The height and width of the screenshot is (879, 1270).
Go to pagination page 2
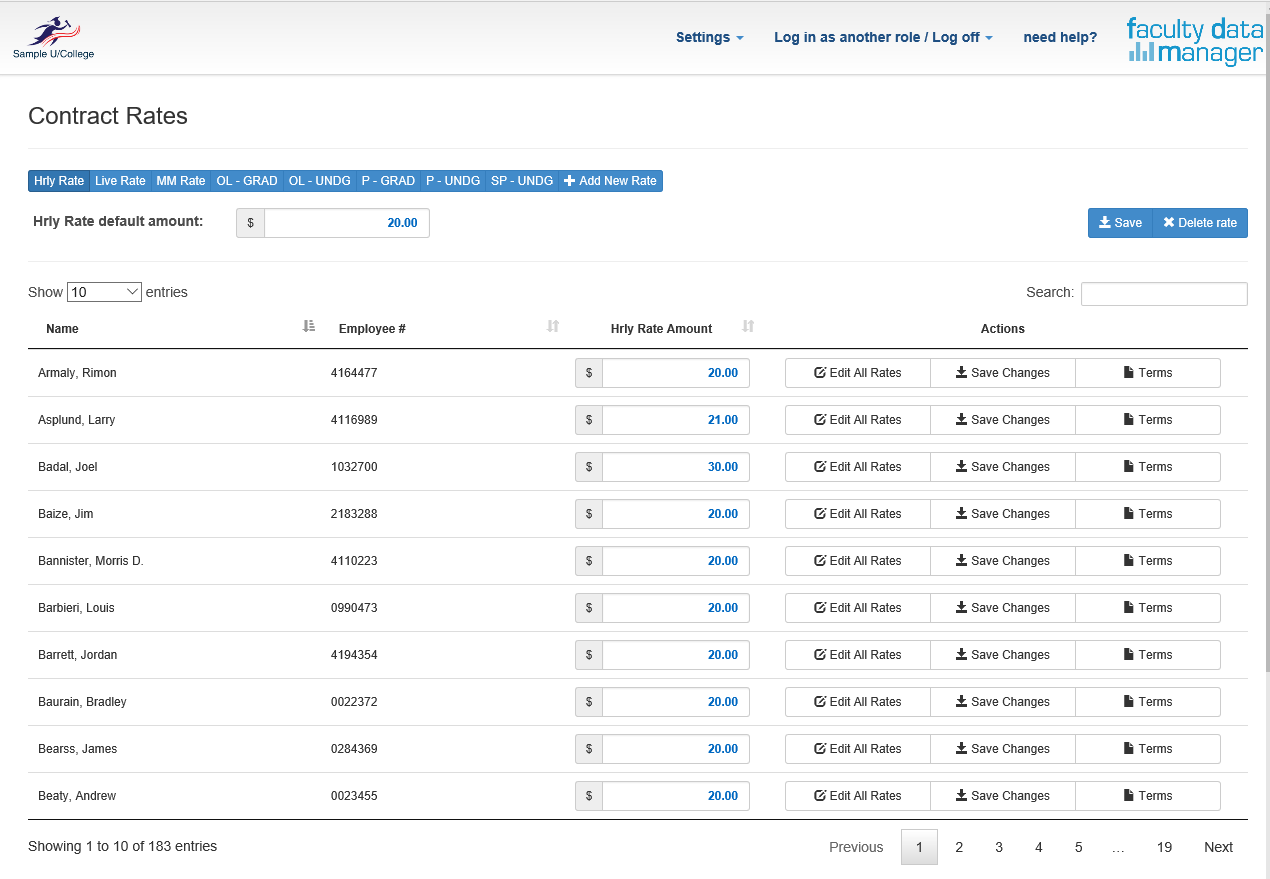click(x=959, y=847)
